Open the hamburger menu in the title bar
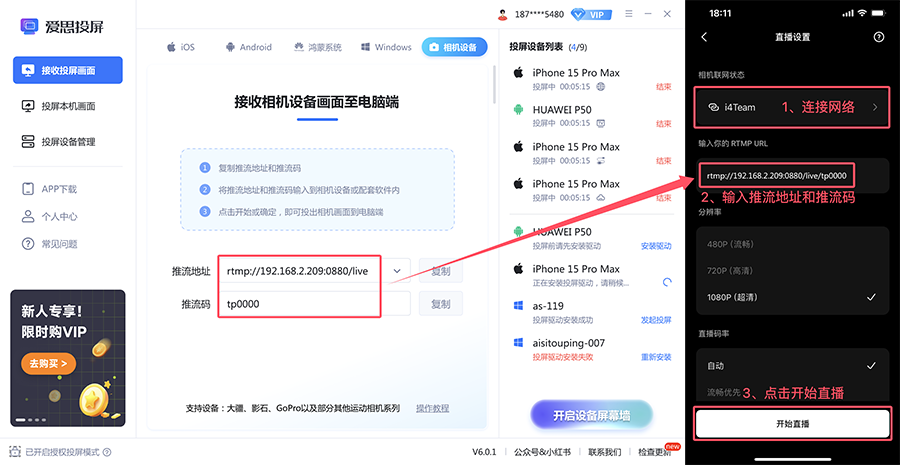The height and width of the screenshot is (465, 900). 629,14
